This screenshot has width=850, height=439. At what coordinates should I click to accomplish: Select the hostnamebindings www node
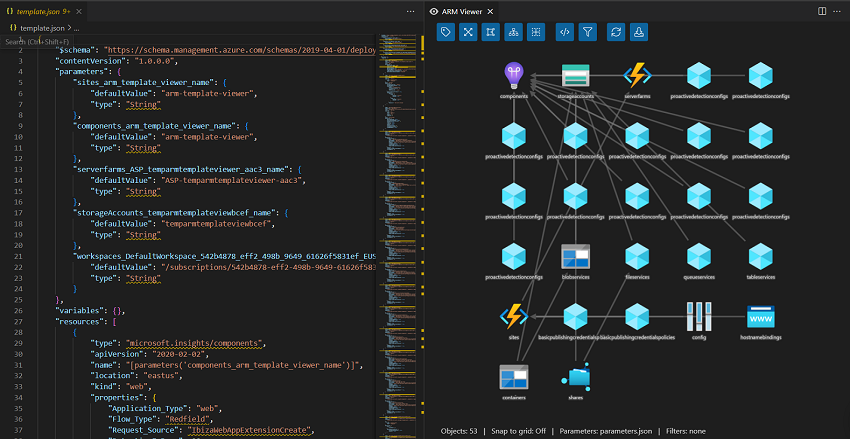click(761, 317)
